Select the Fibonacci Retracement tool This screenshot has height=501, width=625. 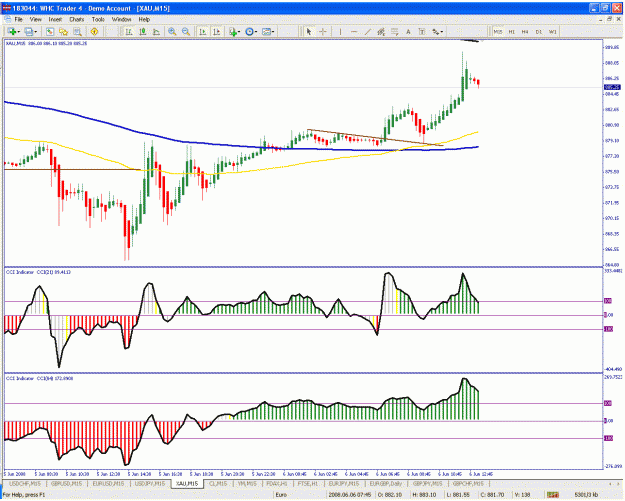[x=395, y=31]
